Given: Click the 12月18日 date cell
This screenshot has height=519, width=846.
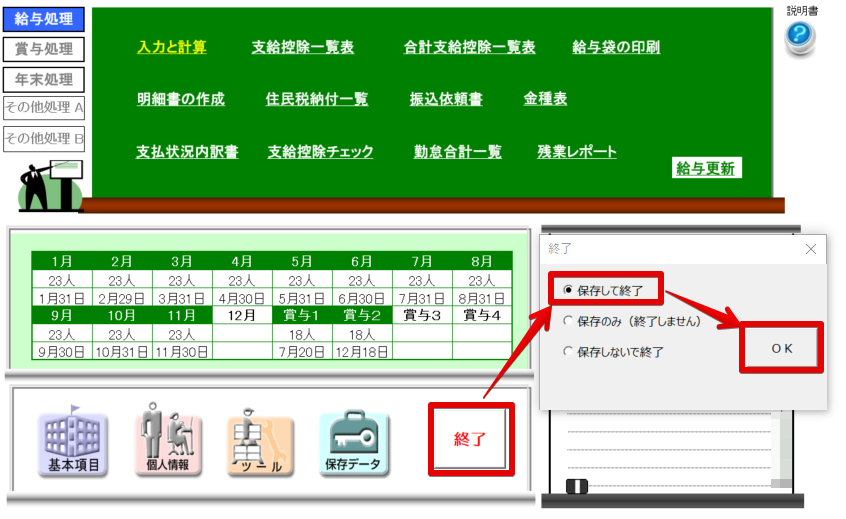Looking at the screenshot, I should point(361,352).
